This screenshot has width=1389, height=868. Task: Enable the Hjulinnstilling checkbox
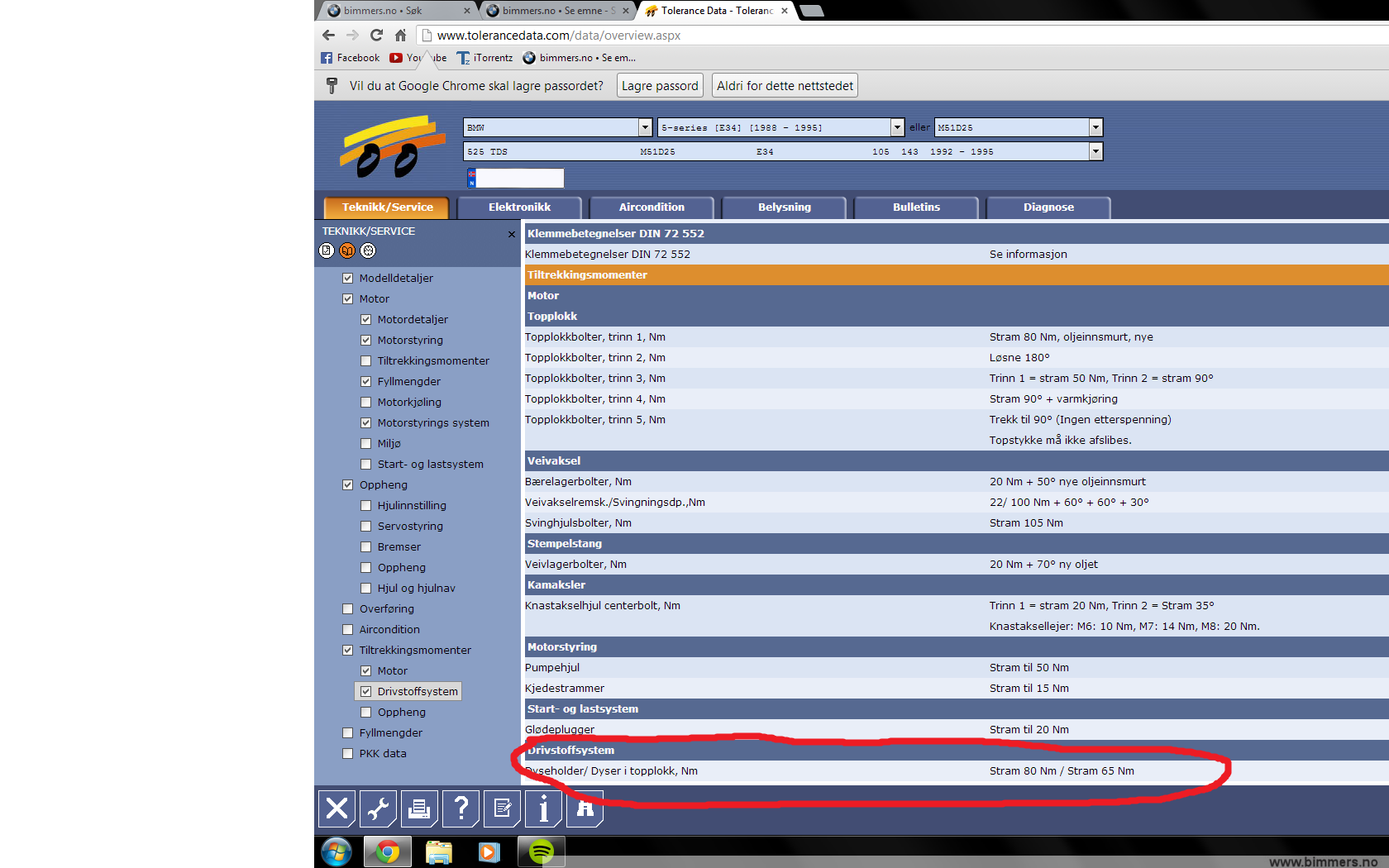[x=366, y=506]
